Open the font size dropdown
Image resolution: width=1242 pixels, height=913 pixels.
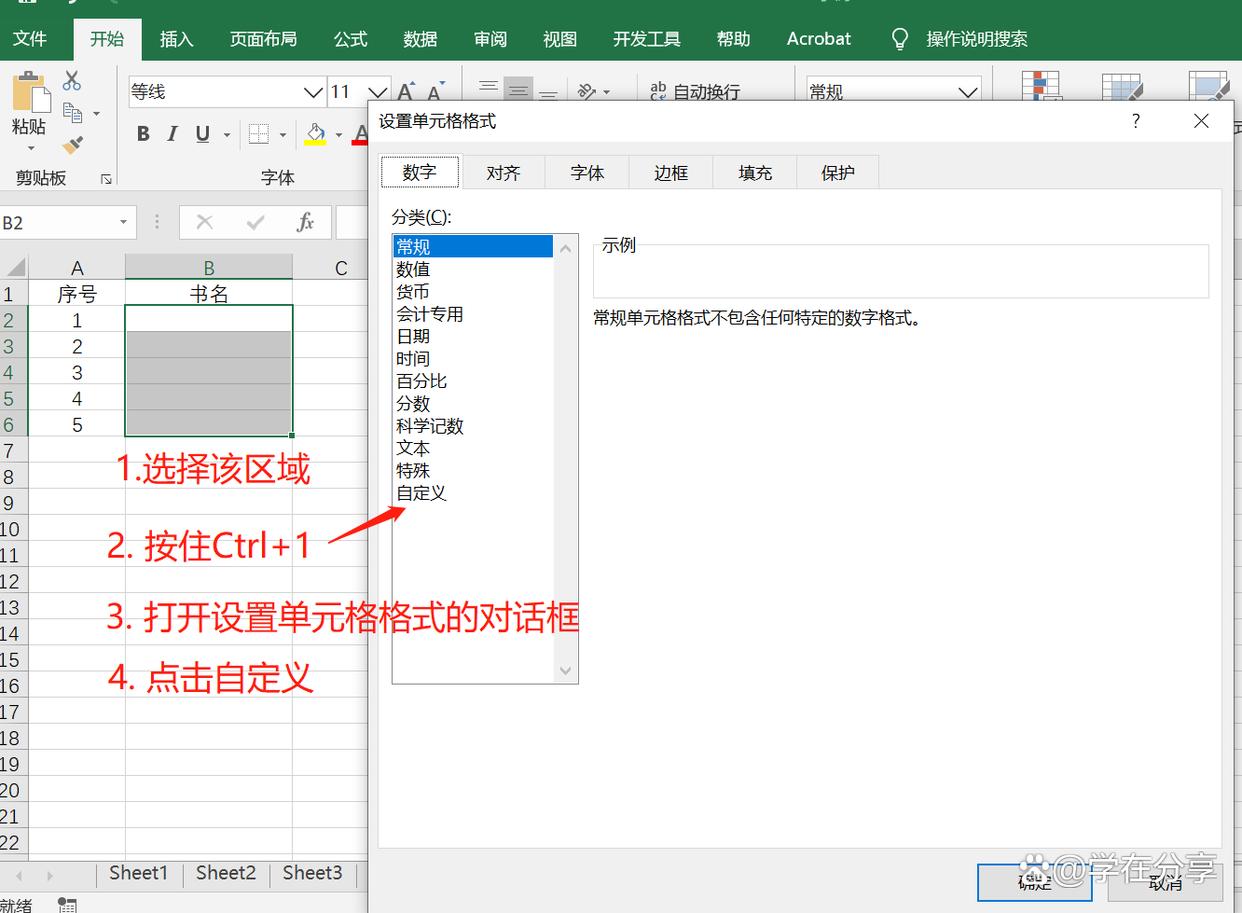click(377, 92)
